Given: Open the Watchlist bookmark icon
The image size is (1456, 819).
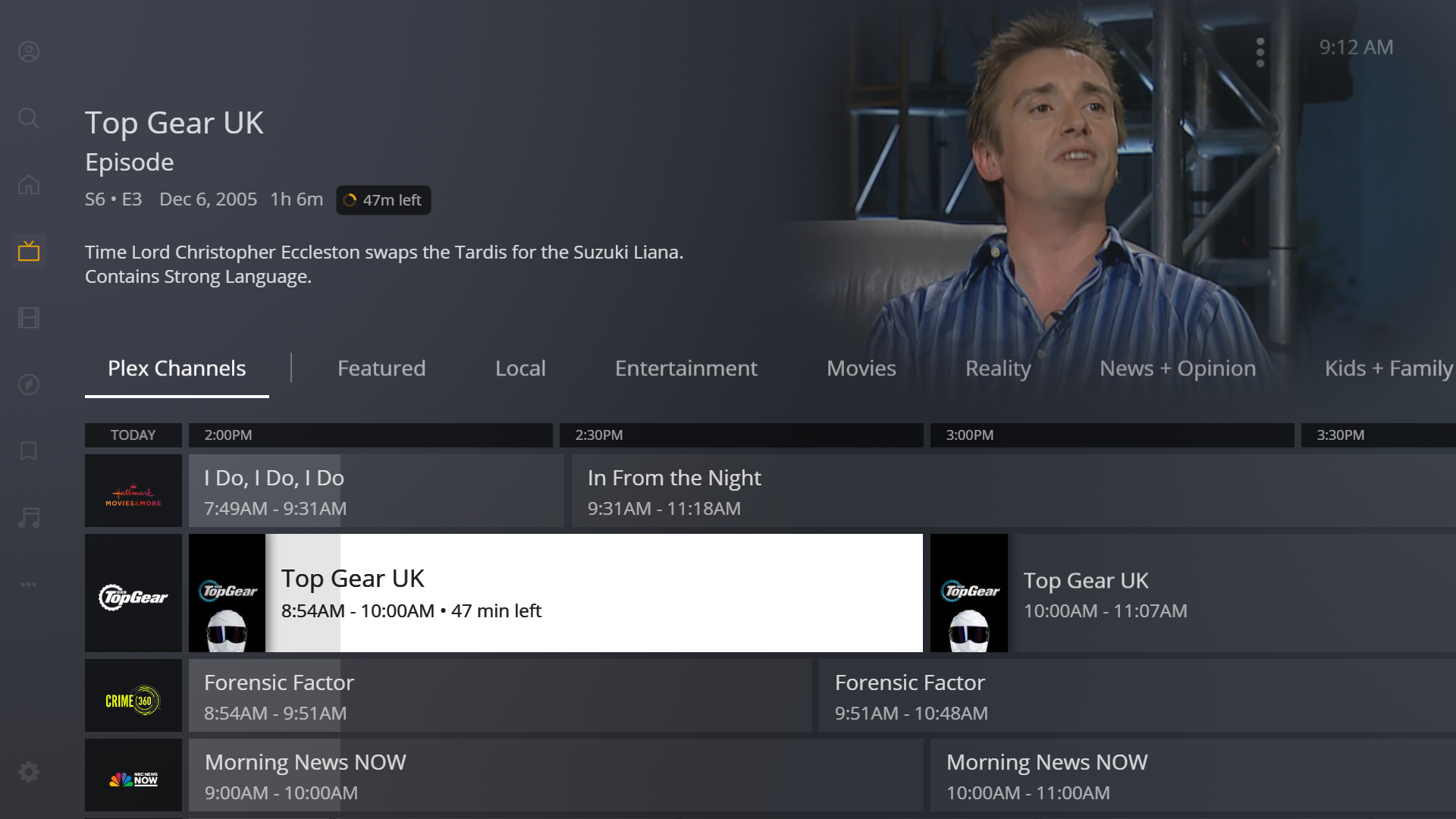Looking at the screenshot, I should coord(29,451).
